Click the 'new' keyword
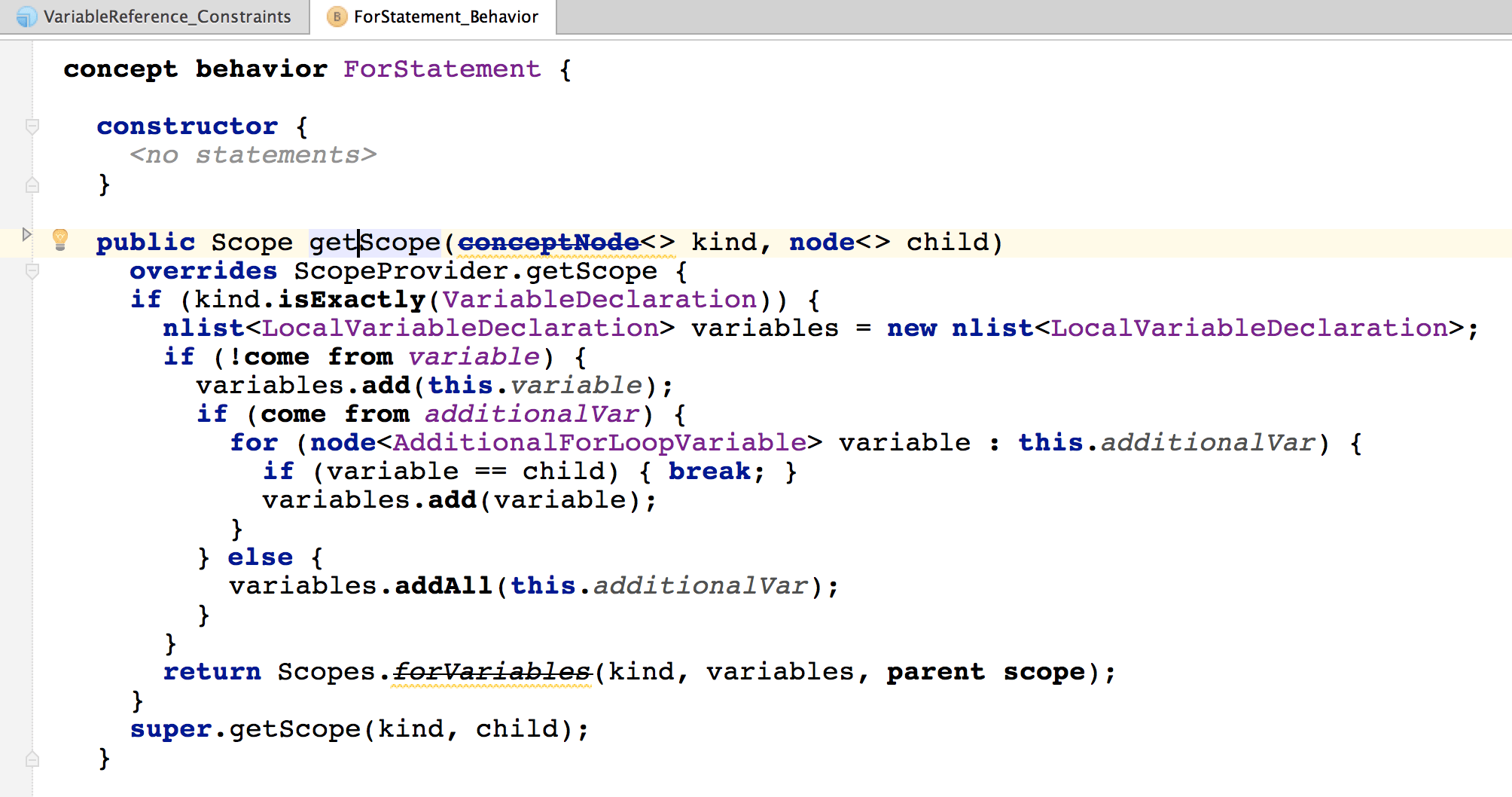Viewport: 1512px width, 797px height. [912, 328]
